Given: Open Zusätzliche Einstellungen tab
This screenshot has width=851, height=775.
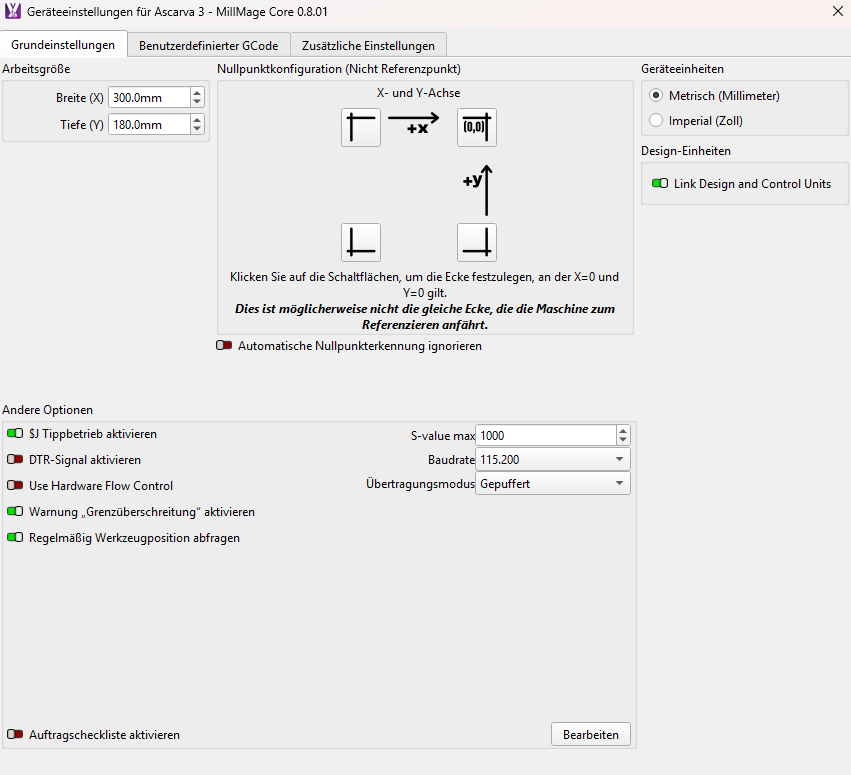Looking at the screenshot, I should [x=368, y=45].
